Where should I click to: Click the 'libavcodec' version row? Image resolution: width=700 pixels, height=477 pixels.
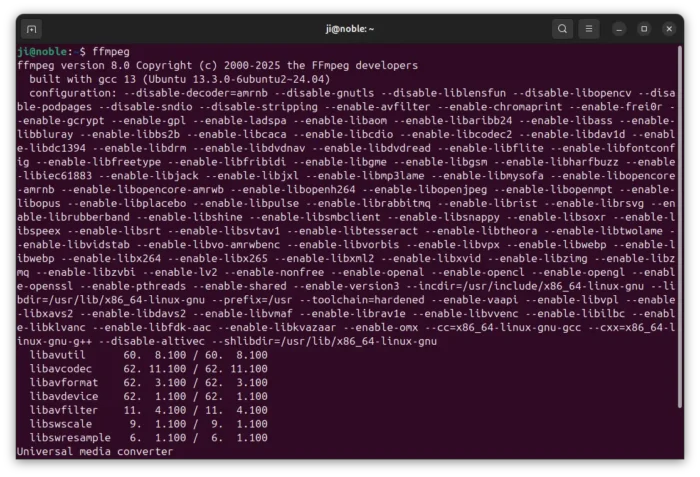[148, 369]
